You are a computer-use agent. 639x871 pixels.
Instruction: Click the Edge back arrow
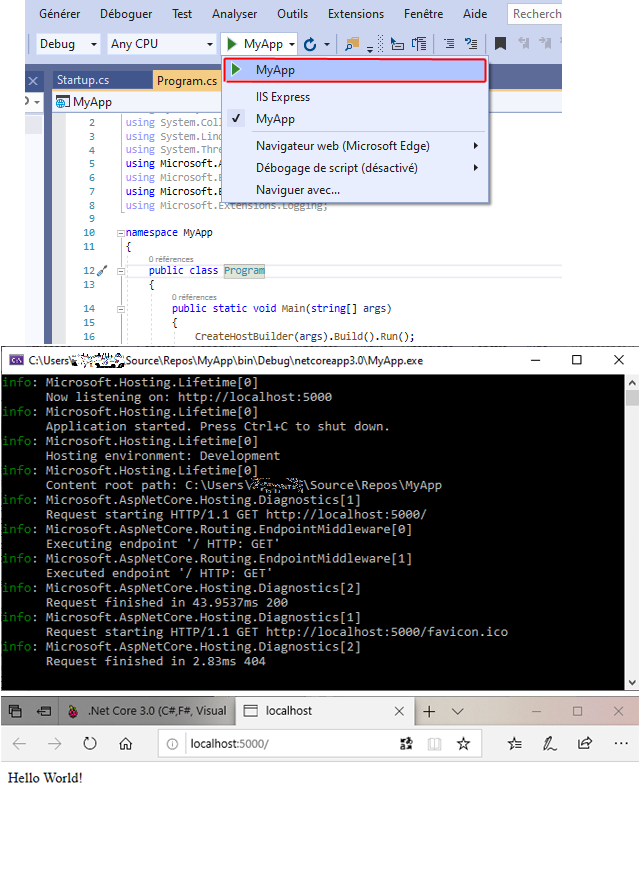[x=19, y=744]
